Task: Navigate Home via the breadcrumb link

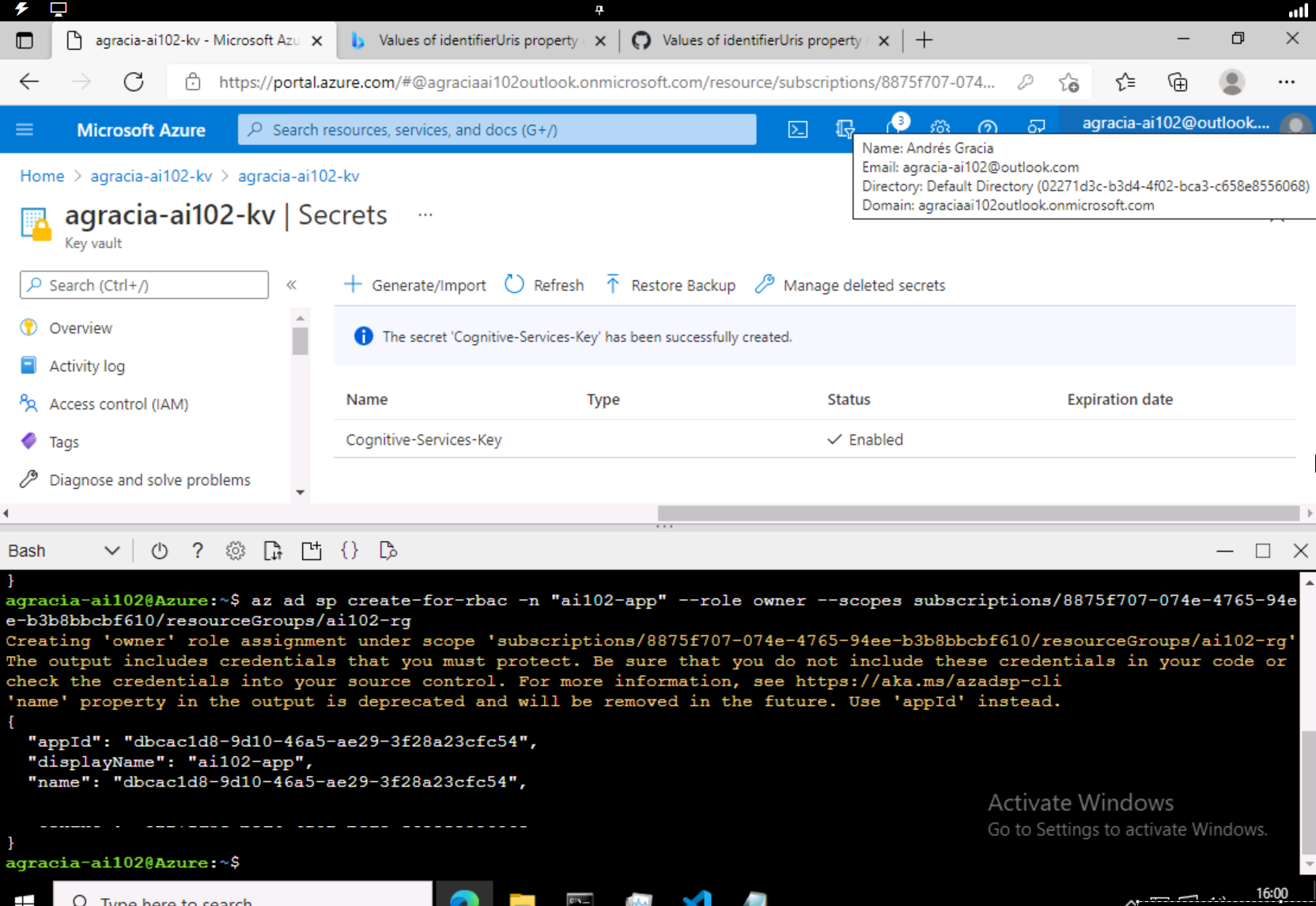Action: pyautogui.click(x=42, y=176)
